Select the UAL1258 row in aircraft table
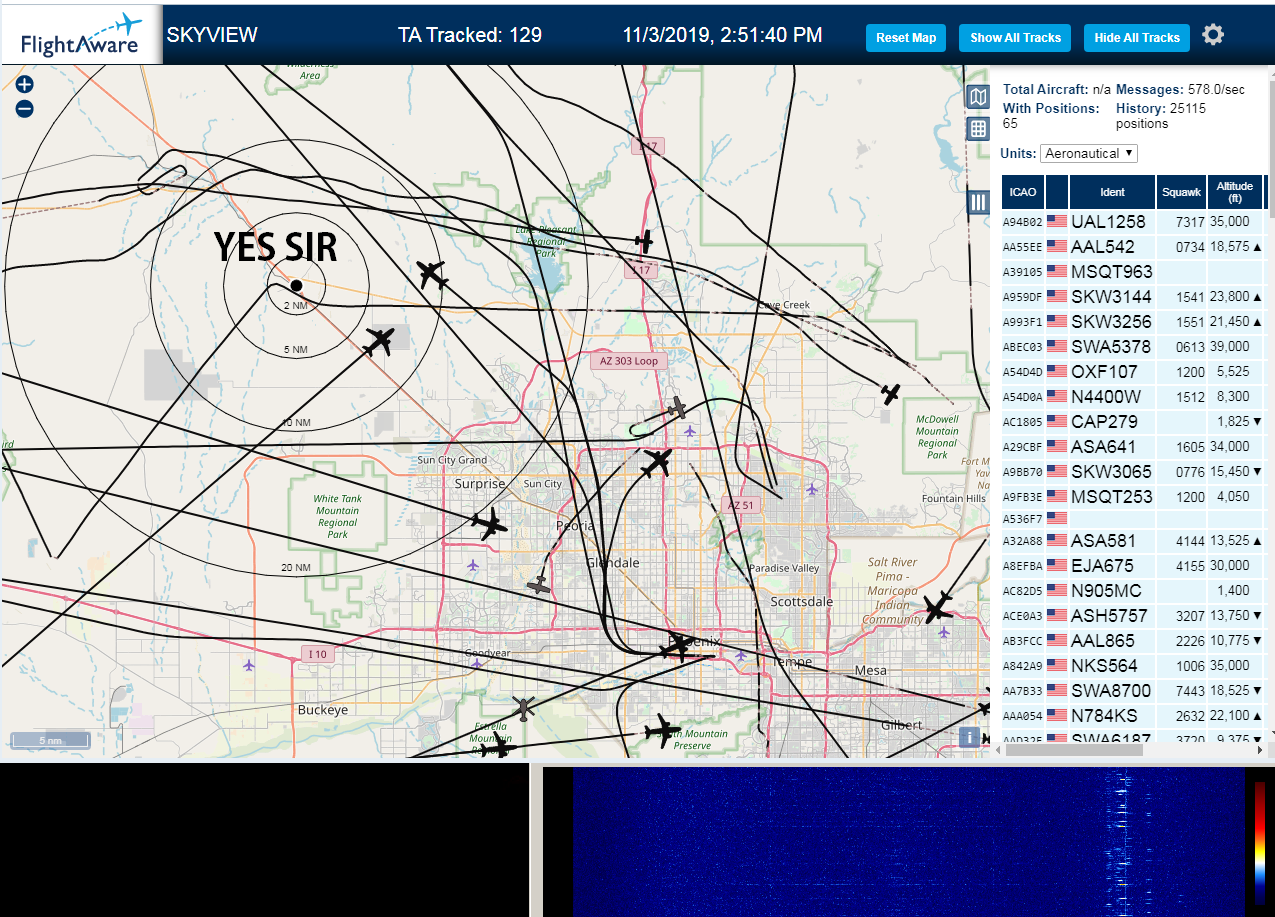Viewport: 1275px width, 917px height. 1134,222
